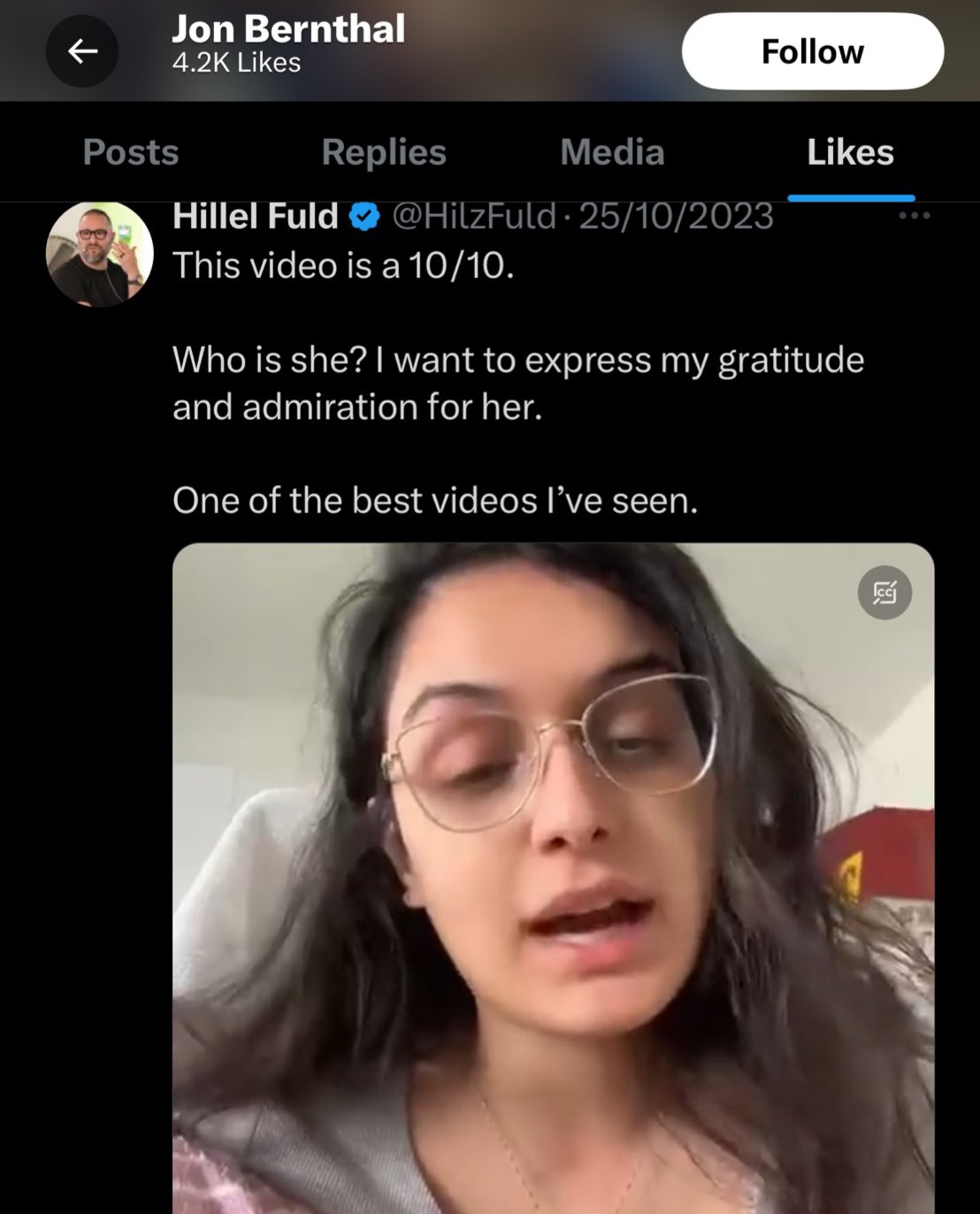Toggle closed captions on the video

[884, 592]
